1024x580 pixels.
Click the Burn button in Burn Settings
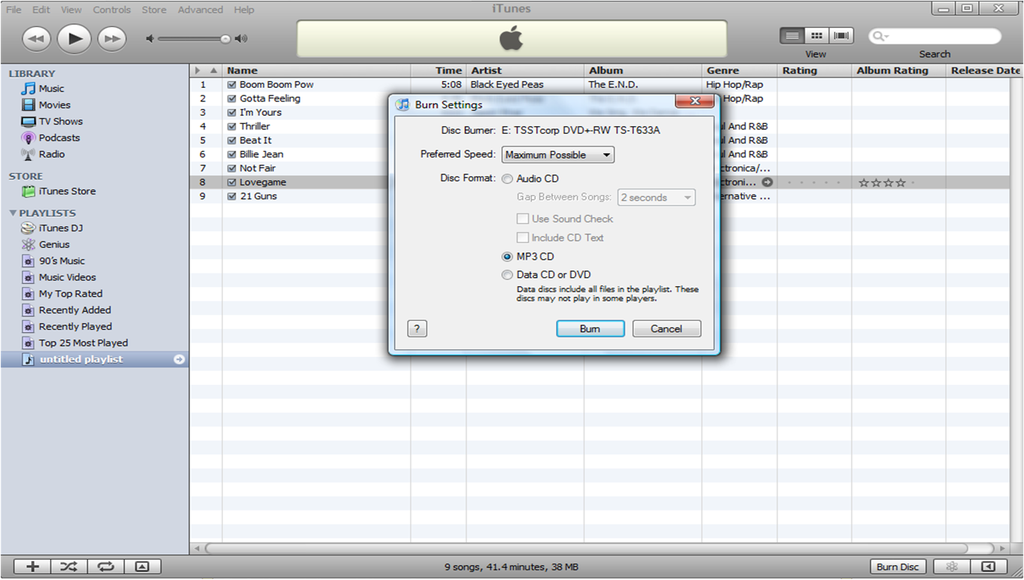tap(589, 328)
